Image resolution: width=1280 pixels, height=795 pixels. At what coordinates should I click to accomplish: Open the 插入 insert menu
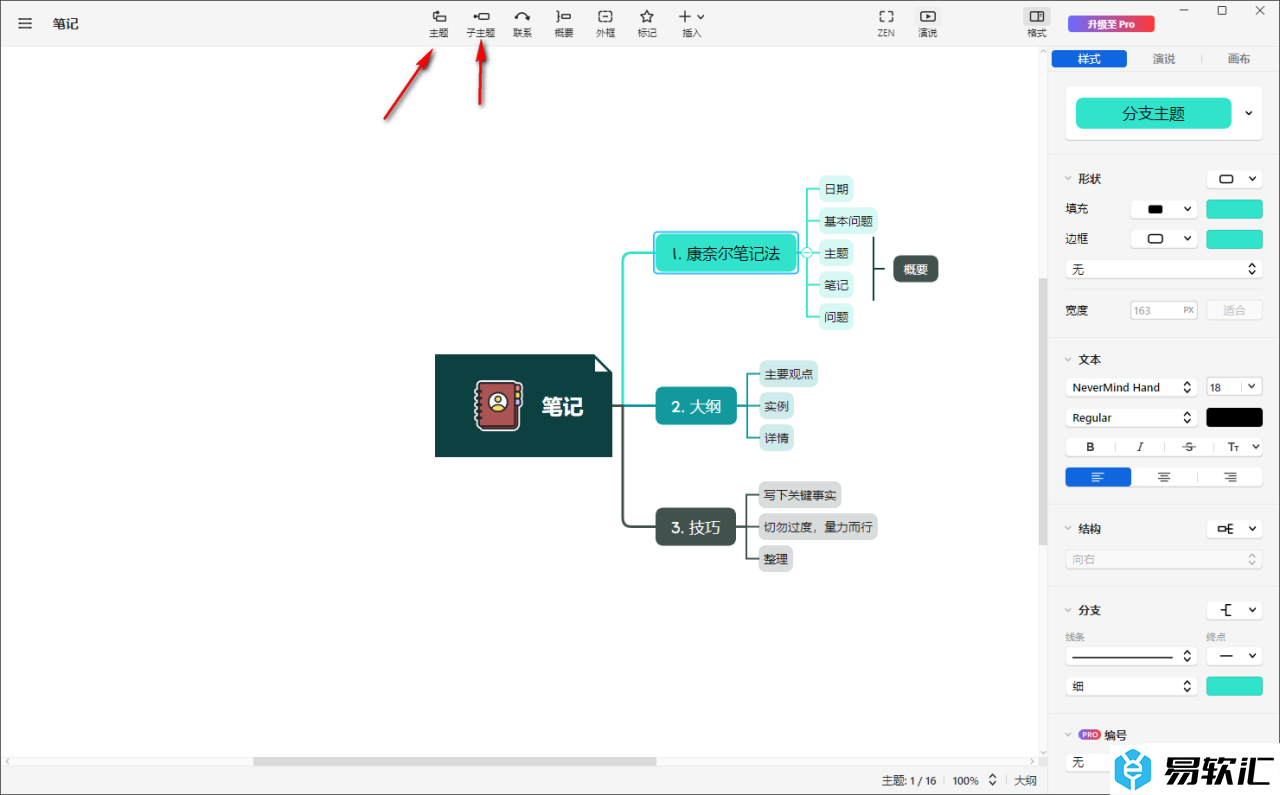pos(691,23)
